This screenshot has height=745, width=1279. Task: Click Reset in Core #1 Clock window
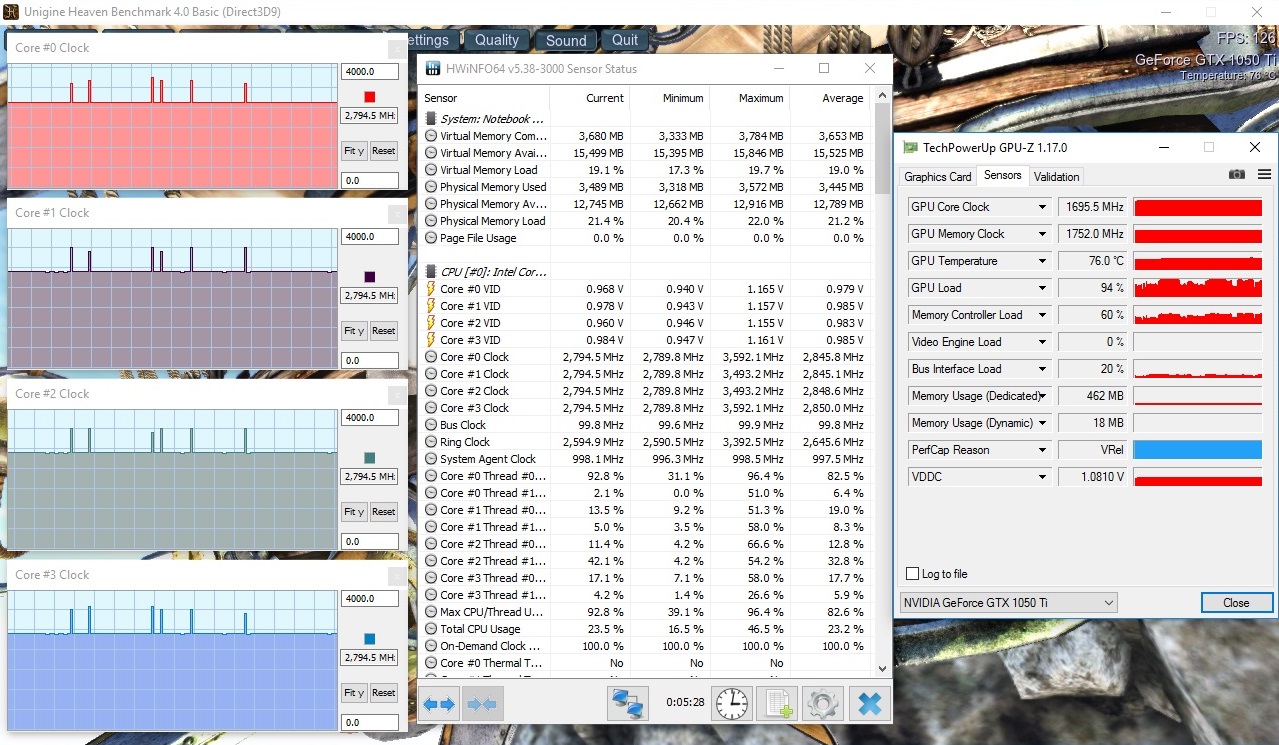(x=384, y=331)
